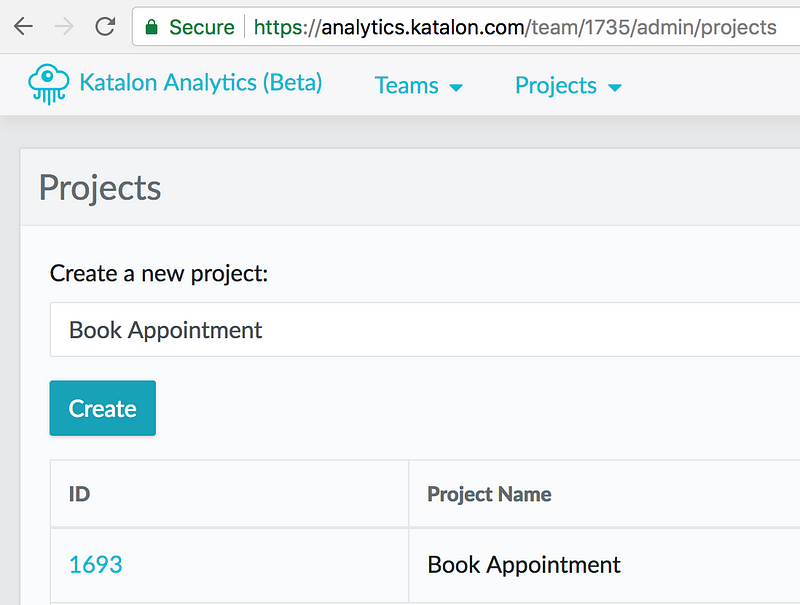Click the ID column header

[80, 494]
